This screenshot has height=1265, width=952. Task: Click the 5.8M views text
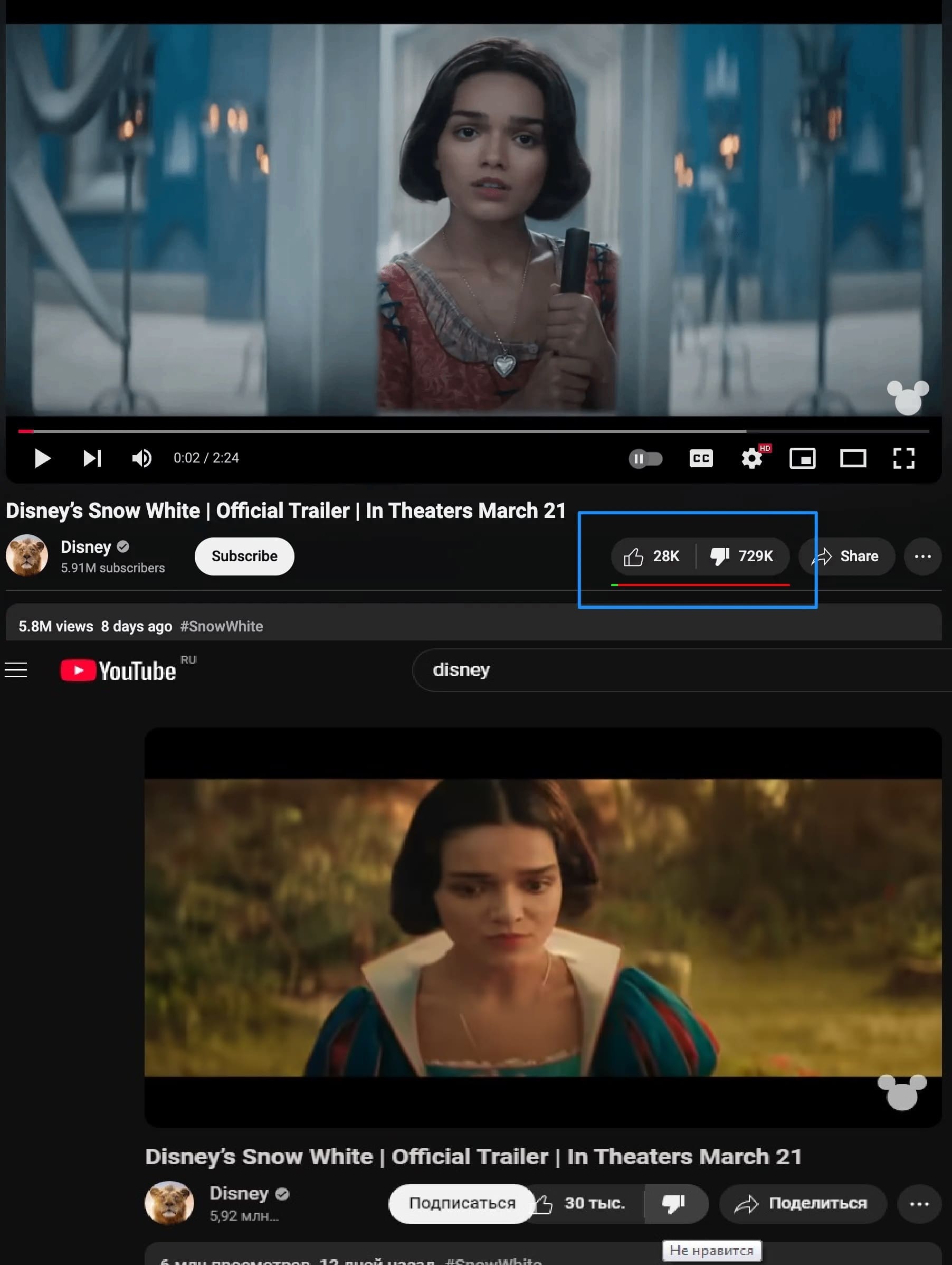pyautogui.click(x=56, y=626)
